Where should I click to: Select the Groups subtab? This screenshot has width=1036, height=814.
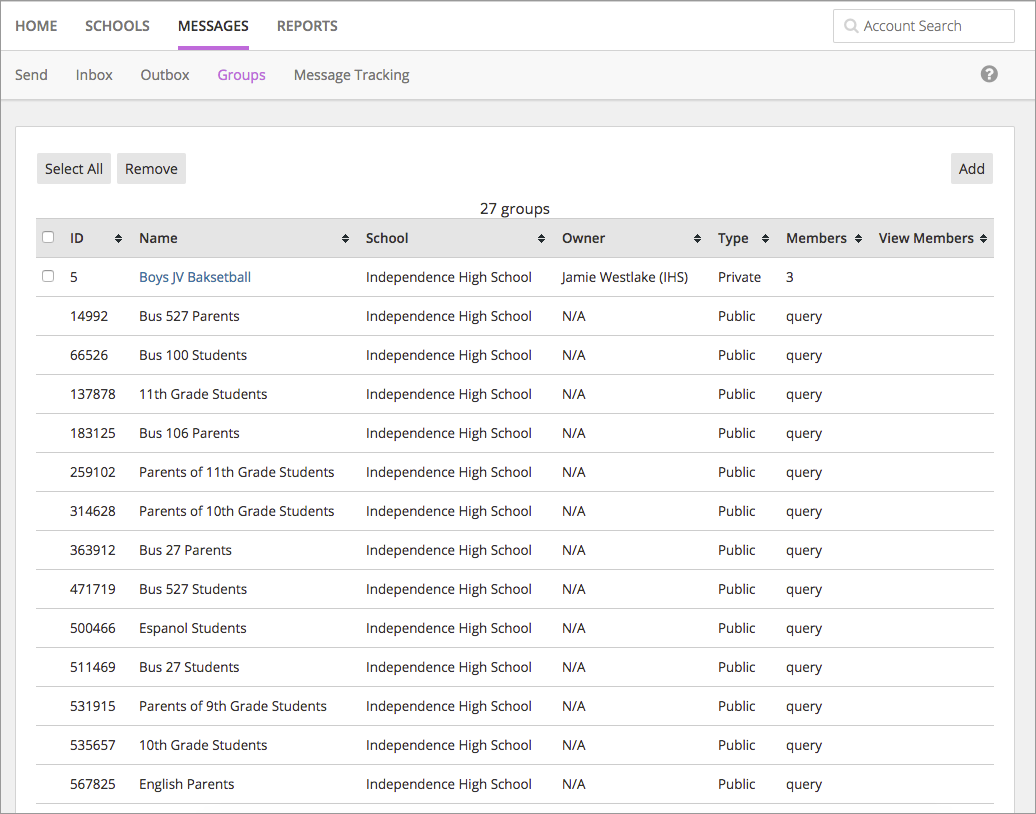tap(241, 75)
